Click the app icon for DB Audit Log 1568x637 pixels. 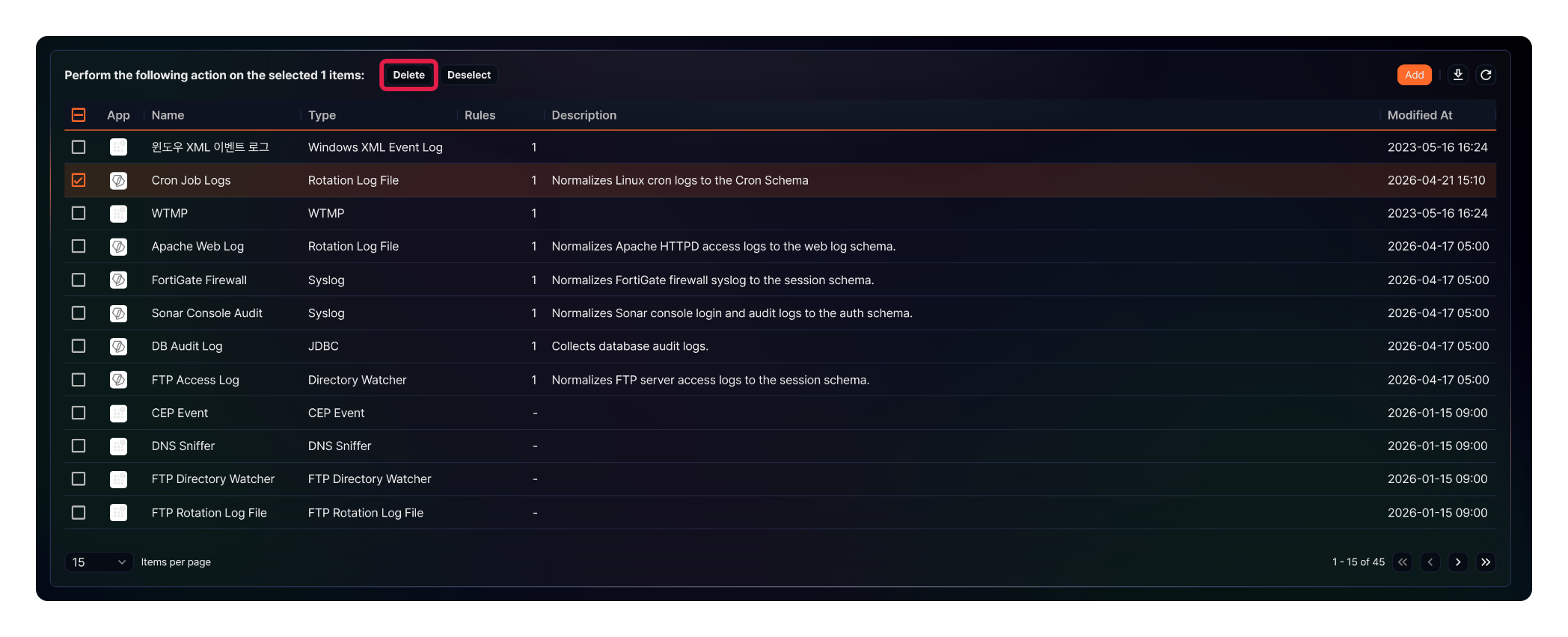point(118,346)
